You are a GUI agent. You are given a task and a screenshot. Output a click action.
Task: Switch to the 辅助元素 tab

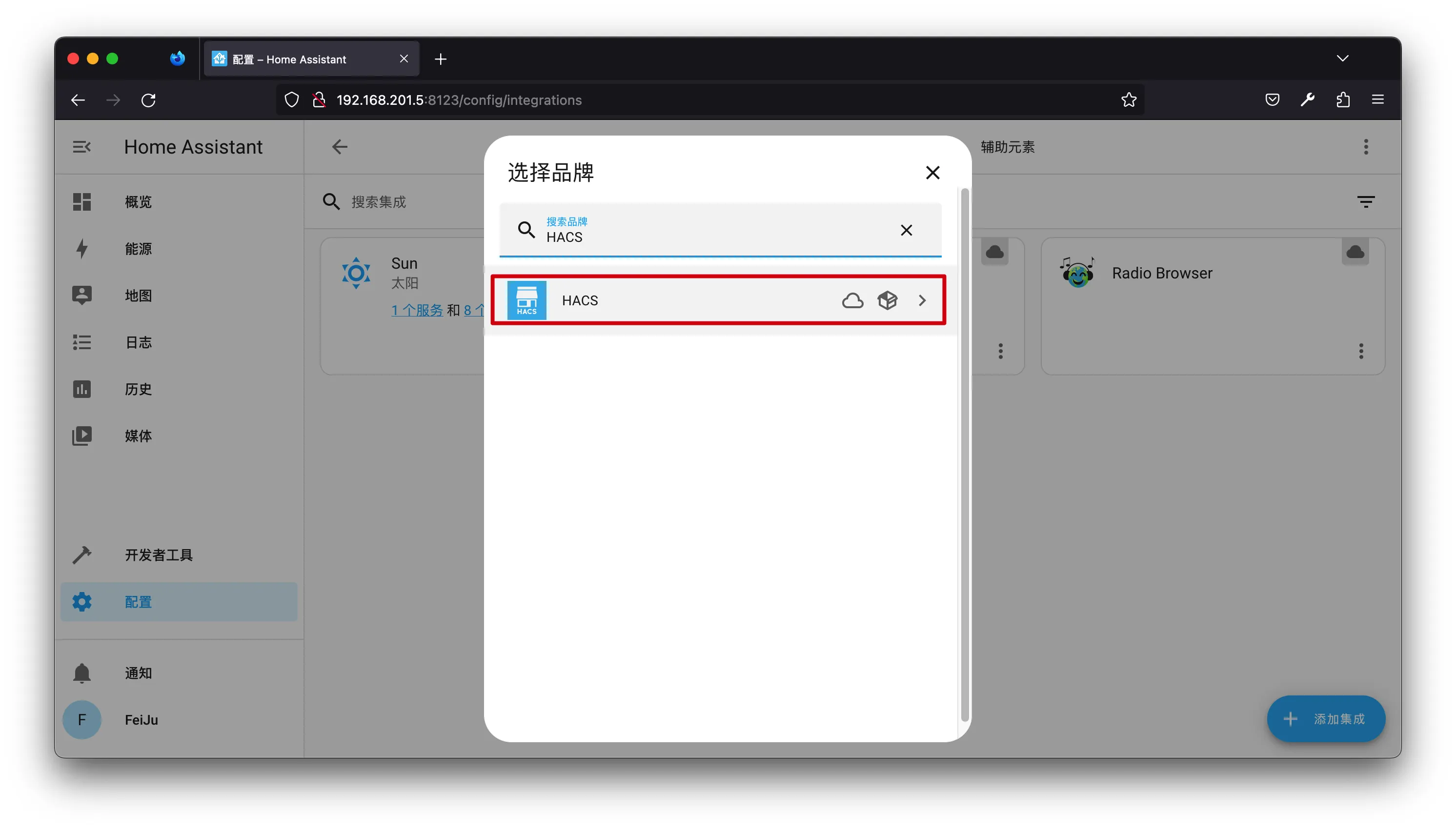(x=1007, y=147)
